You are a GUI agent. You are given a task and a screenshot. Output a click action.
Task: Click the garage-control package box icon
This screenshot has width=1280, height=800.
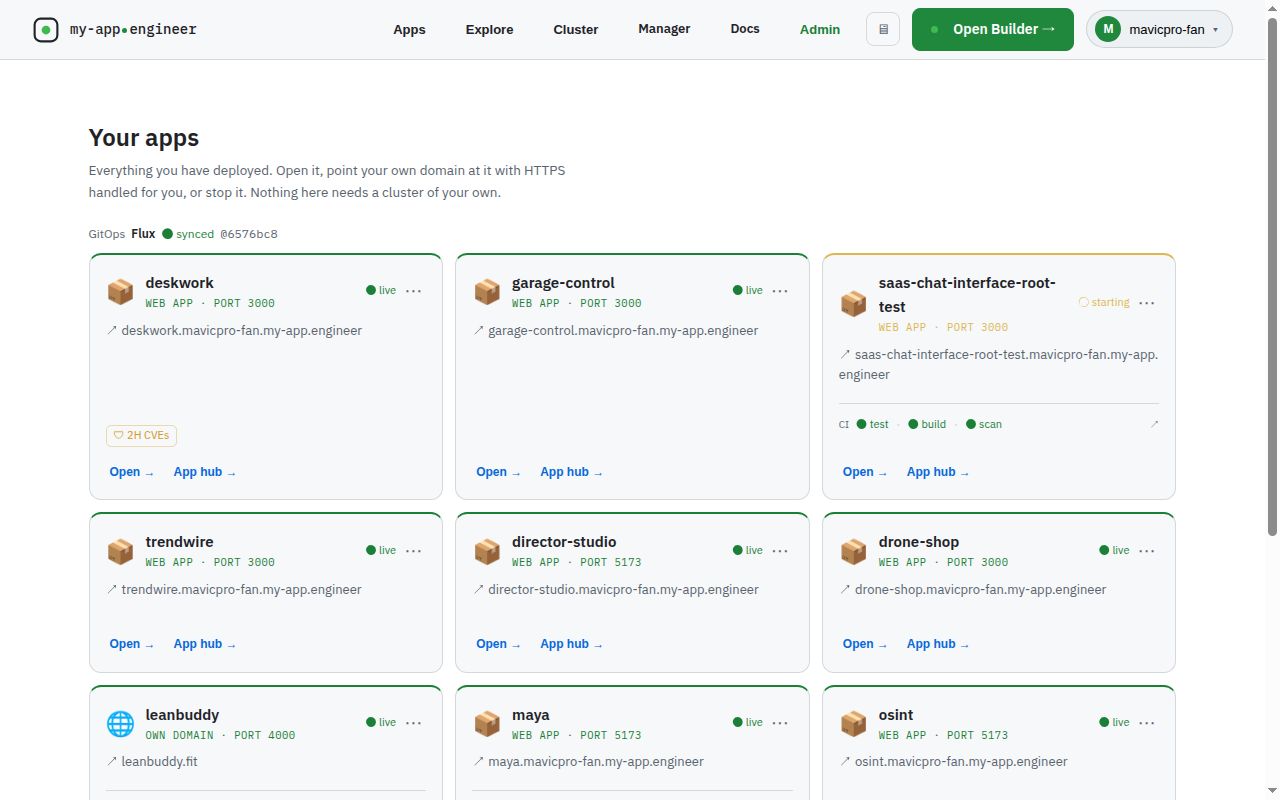[487, 292]
